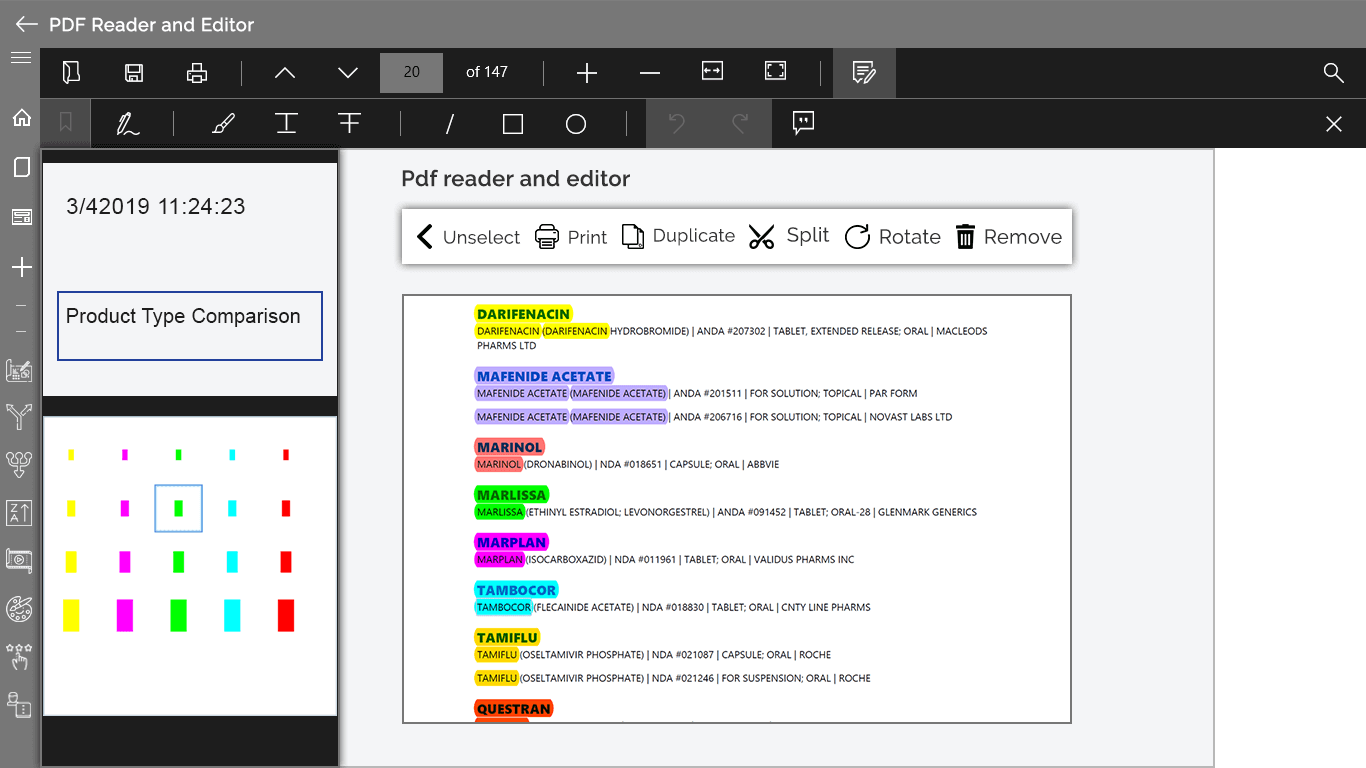Open the A-Z sort tool in the sidebar
This screenshot has height=768, width=1366.
(20, 513)
